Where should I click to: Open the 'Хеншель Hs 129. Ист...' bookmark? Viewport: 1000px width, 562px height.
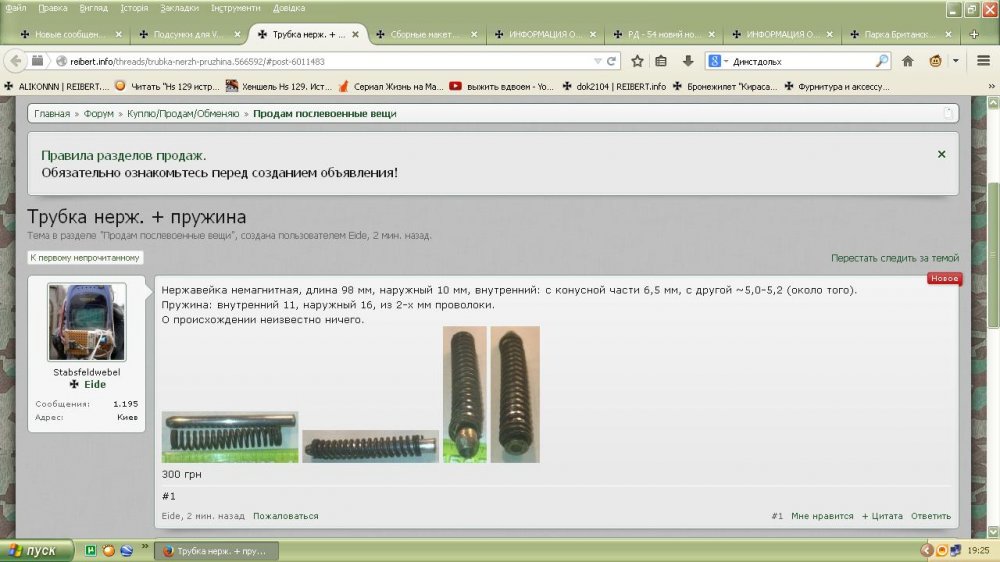tap(279, 86)
